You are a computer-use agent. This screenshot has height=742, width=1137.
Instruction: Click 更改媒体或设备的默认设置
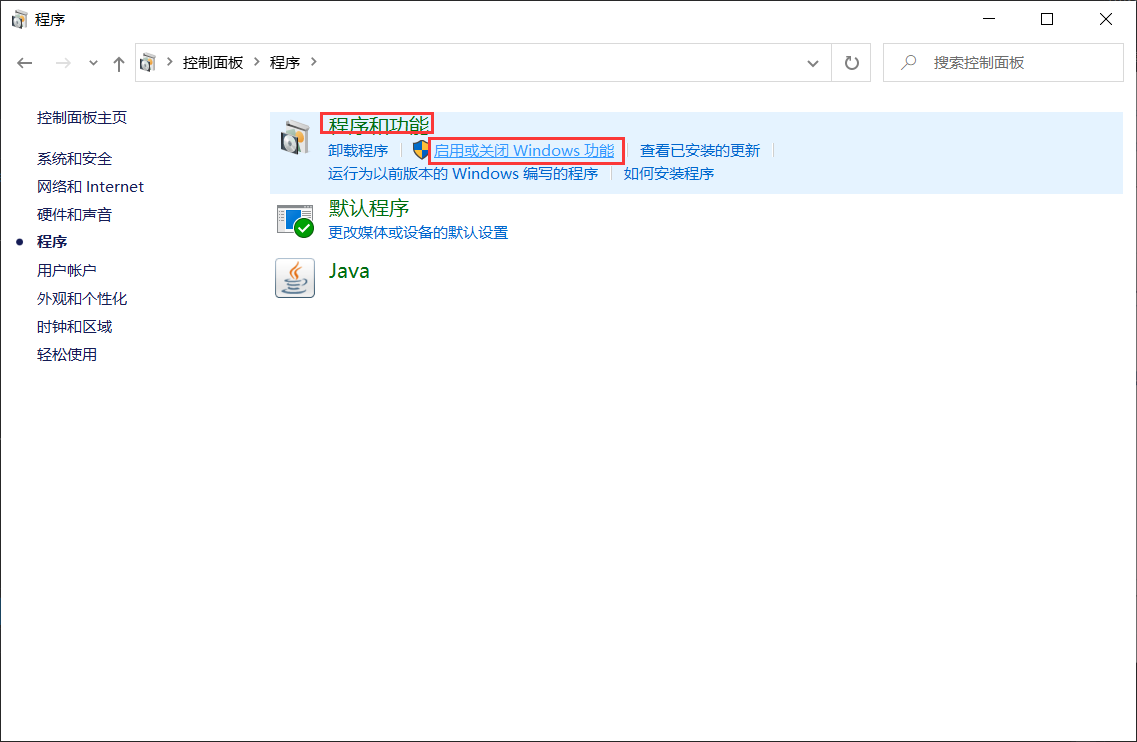coord(418,232)
